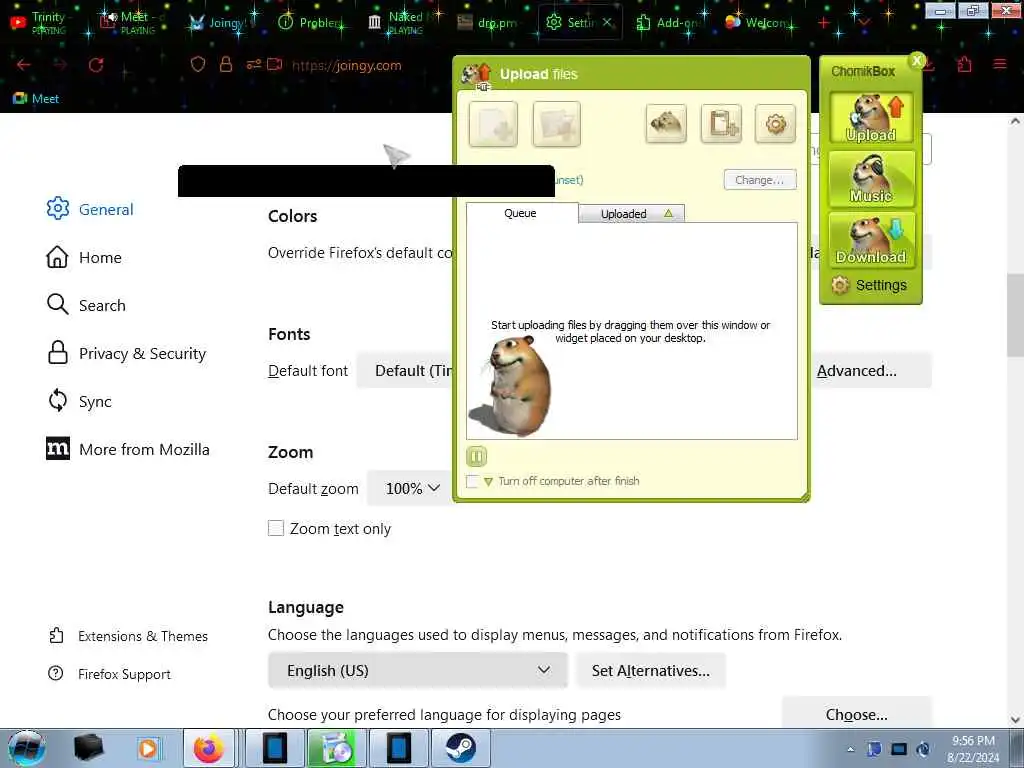Screen dimensions: 1024x768
Task: Click the paste from clipboard button in Upload window
Action: (x=721, y=123)
